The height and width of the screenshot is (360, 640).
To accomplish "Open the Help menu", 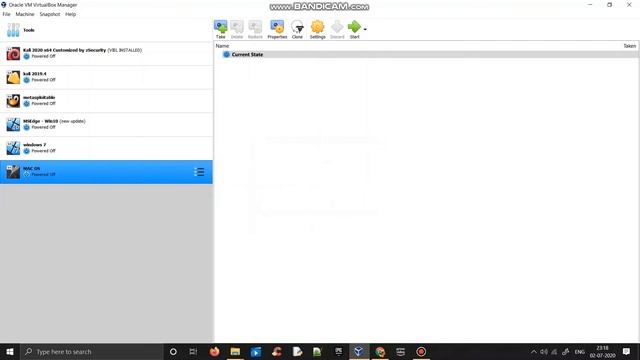I will click(x=71, y=14).
